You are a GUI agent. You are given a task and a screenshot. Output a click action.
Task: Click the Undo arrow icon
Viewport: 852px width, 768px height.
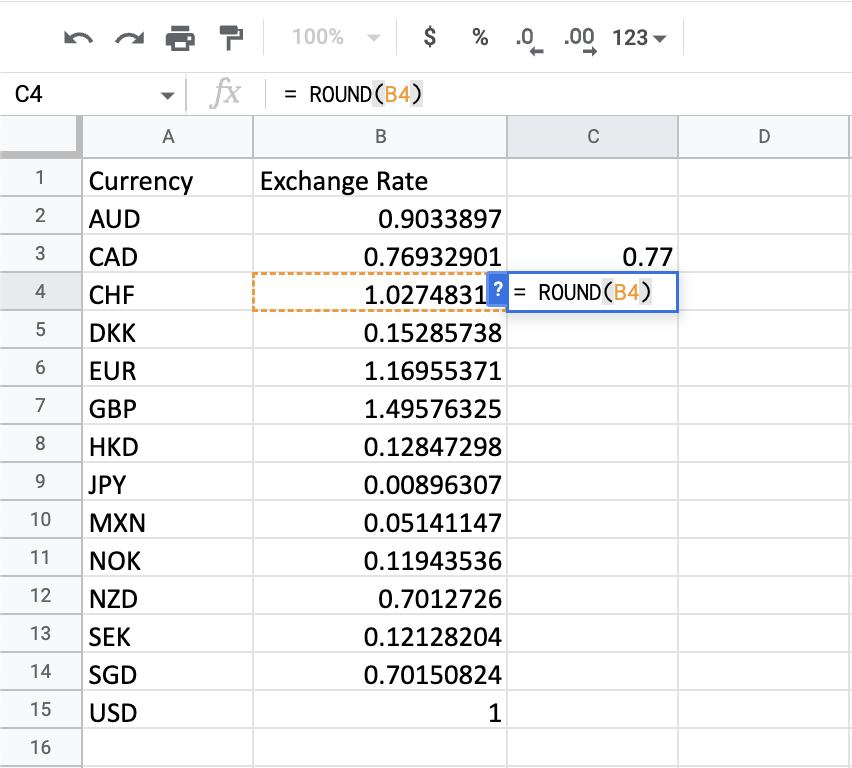(78, 39)
